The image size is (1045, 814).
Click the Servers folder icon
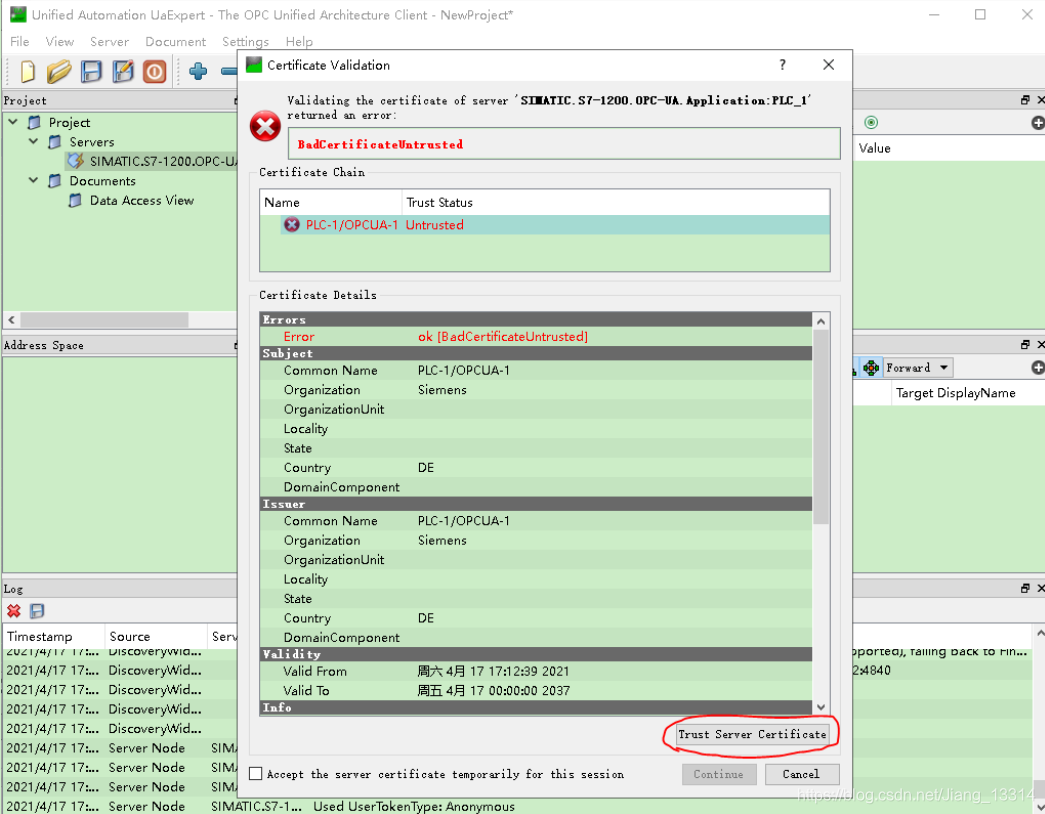[x=55, y=142]
